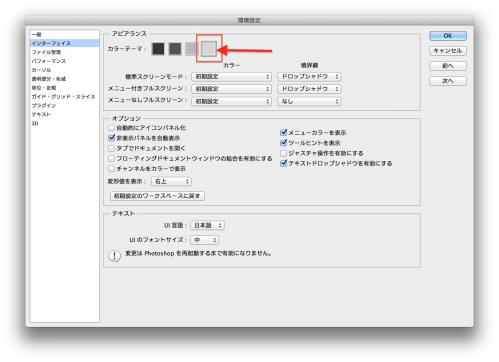Select インターフェイス category in sidebar
Viewport: 499px width, 362px height.
[65, 43]
